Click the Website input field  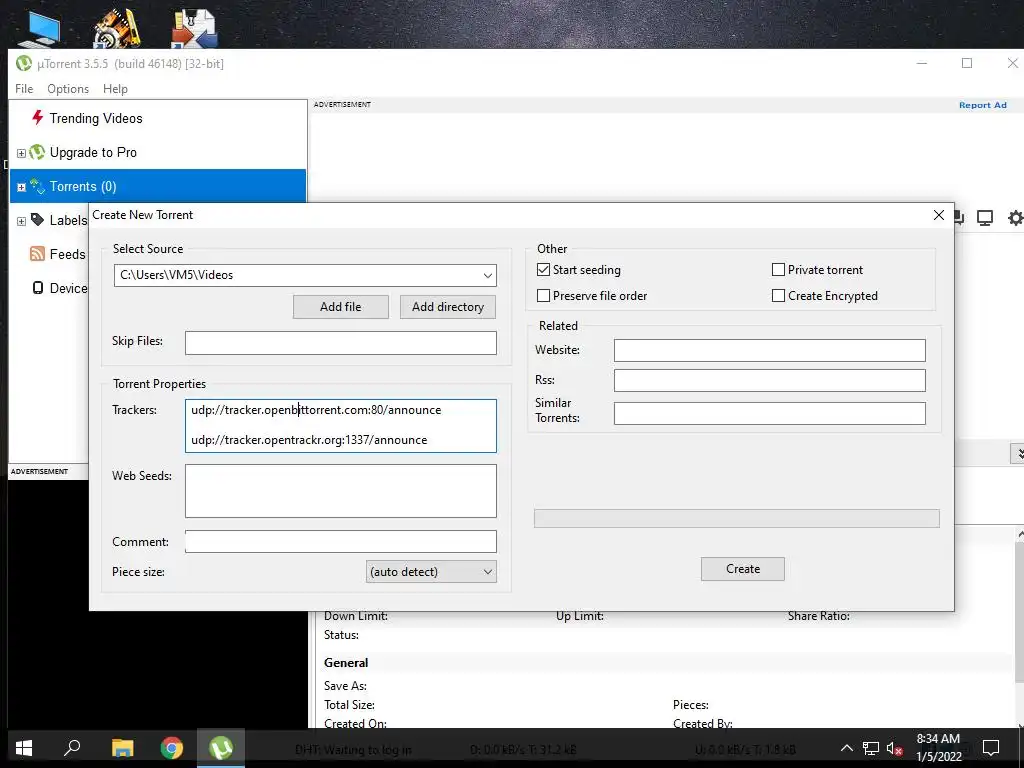[770, 350]
